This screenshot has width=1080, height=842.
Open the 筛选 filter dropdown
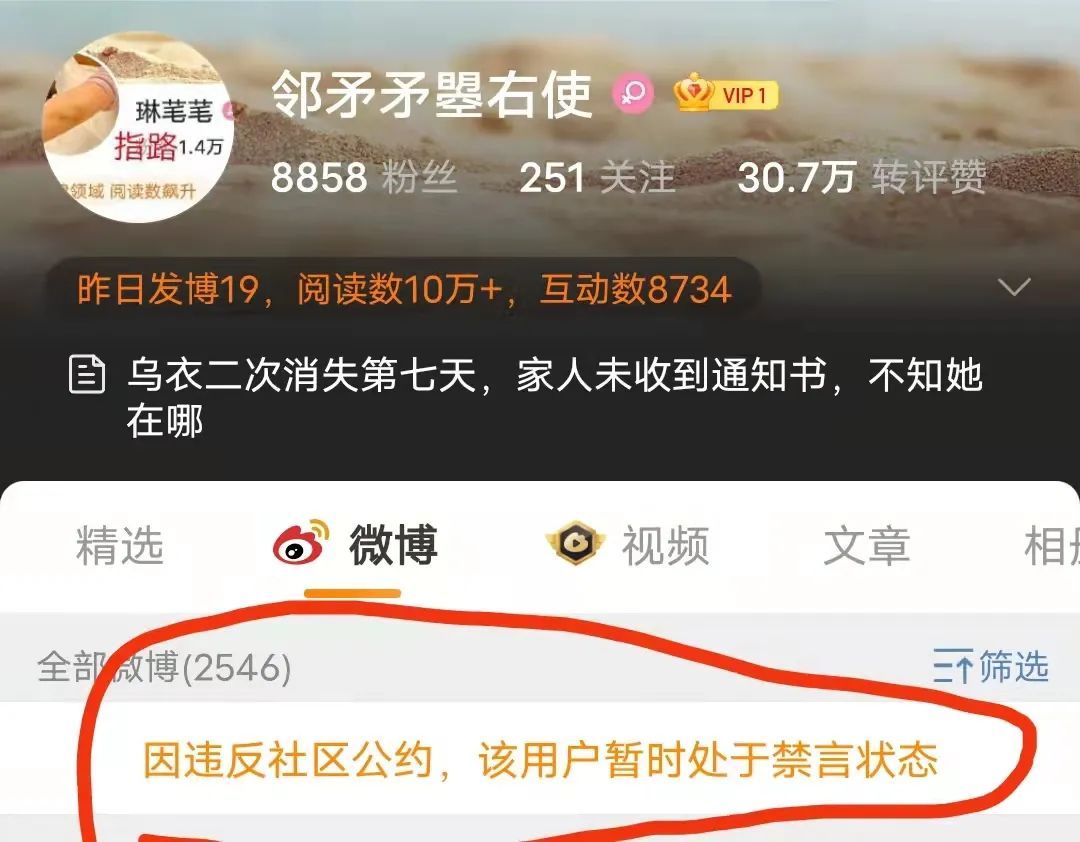[990, 666]
